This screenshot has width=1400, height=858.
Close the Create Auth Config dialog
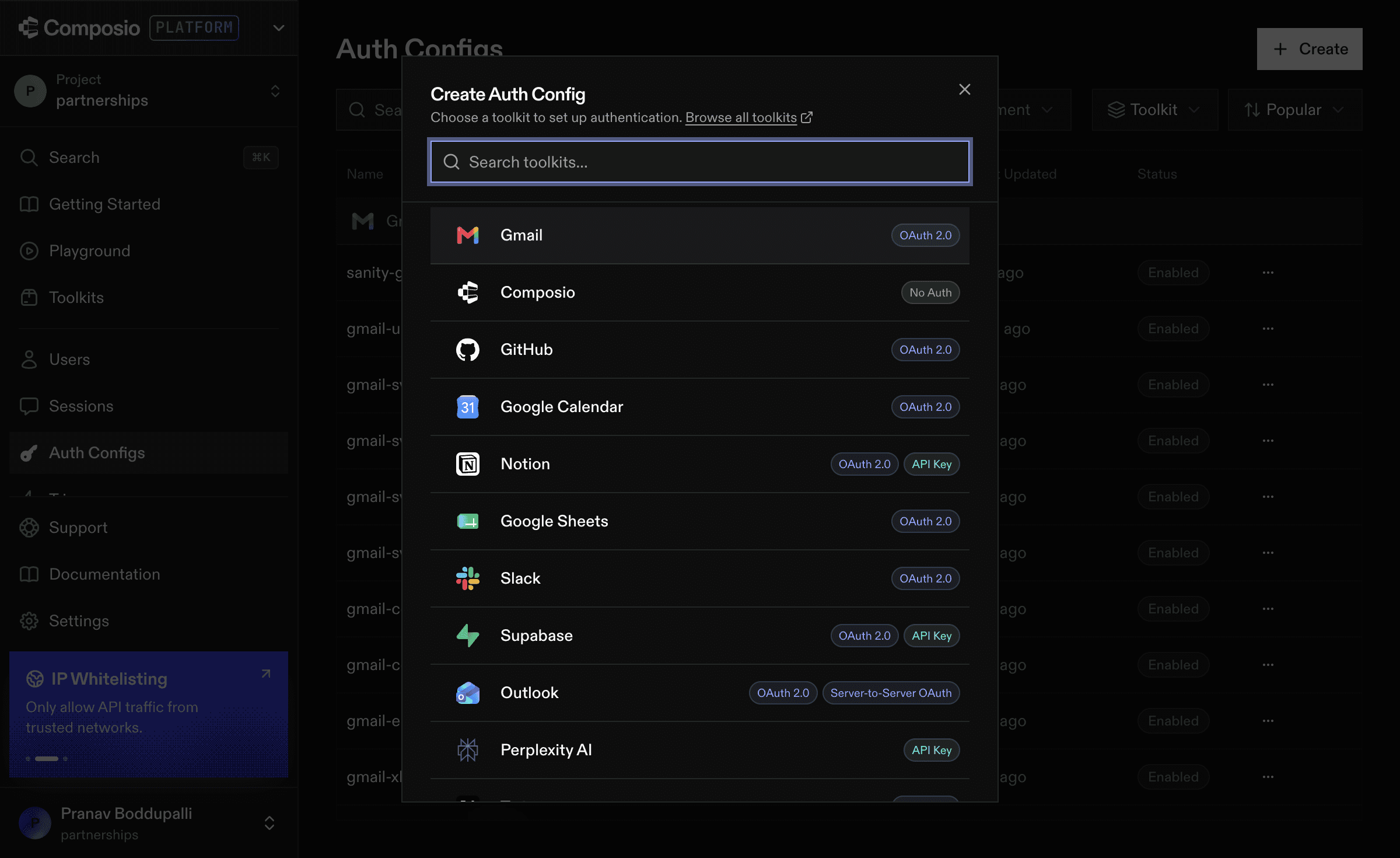pos(964,89)
